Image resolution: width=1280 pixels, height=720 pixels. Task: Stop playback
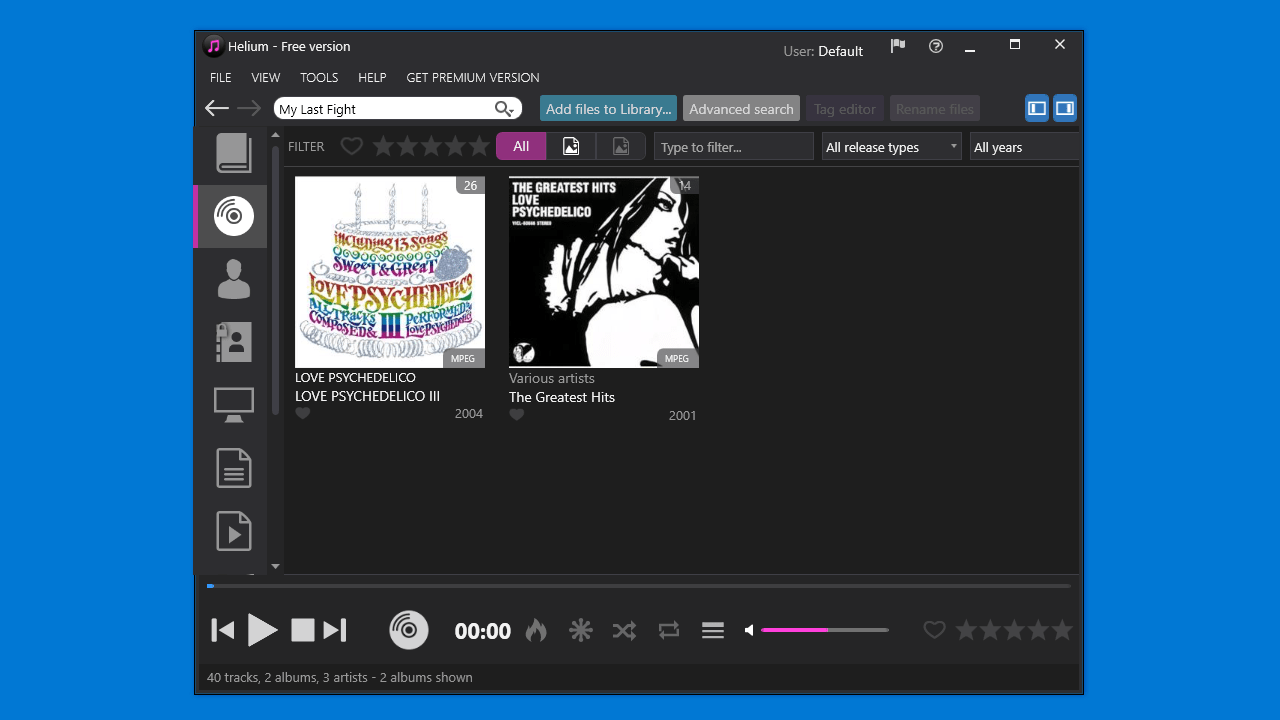[303, 630]
